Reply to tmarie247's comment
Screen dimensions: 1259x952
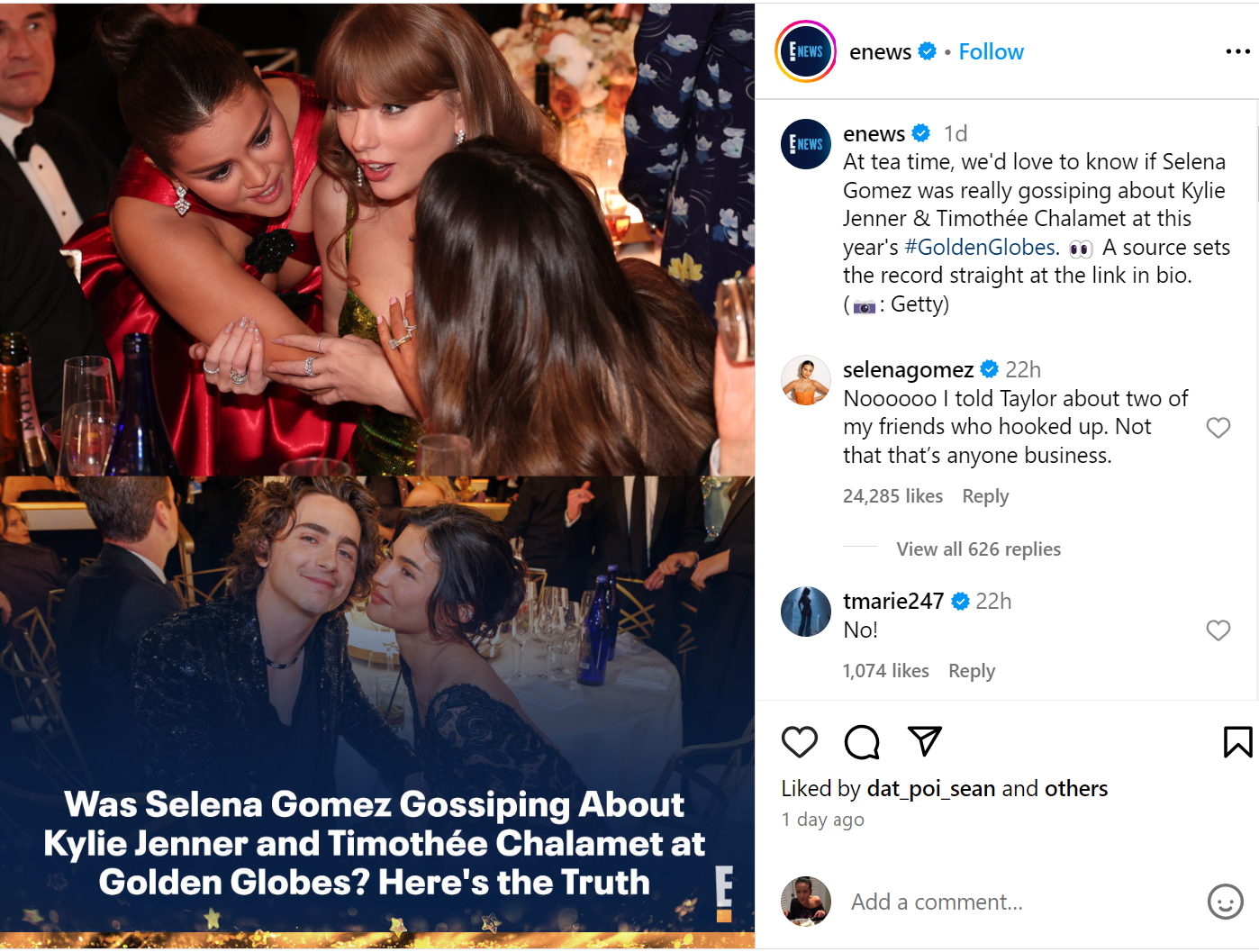click(972, 671)
